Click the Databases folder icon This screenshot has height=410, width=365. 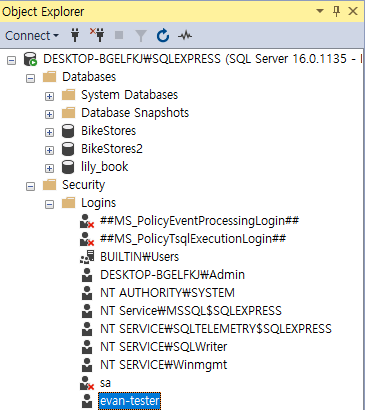click(x=49, y=77)
